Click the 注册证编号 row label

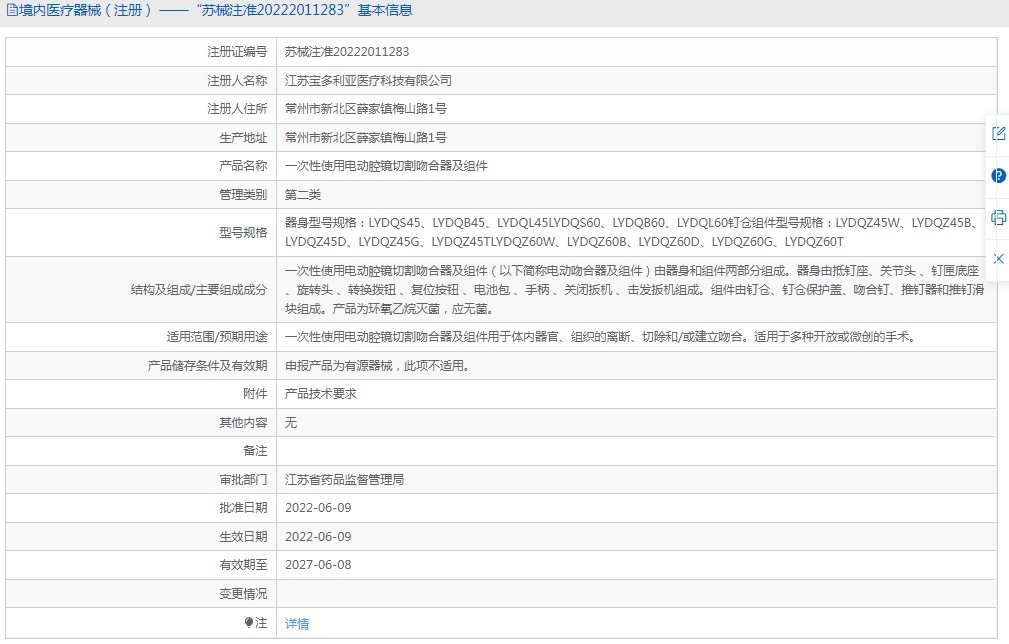click(237, 51)
